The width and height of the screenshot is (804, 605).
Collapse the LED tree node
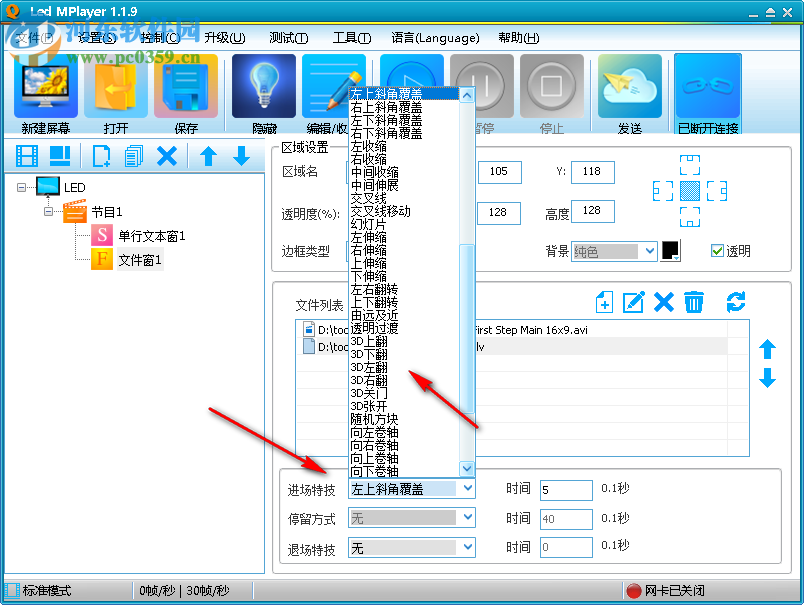tap(22, 186)
